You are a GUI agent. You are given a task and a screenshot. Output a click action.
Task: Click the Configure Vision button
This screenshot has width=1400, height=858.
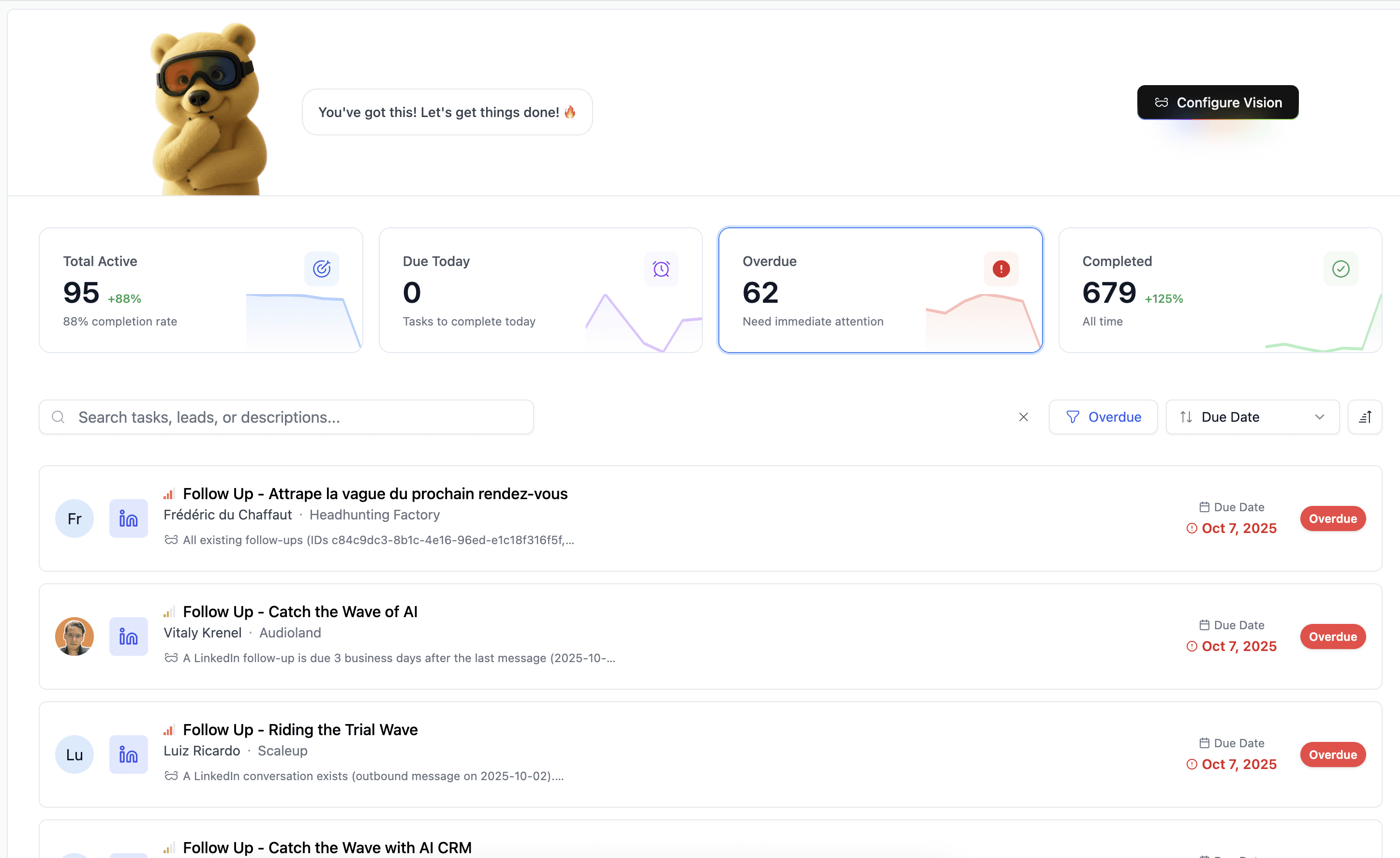(1218, 102)
